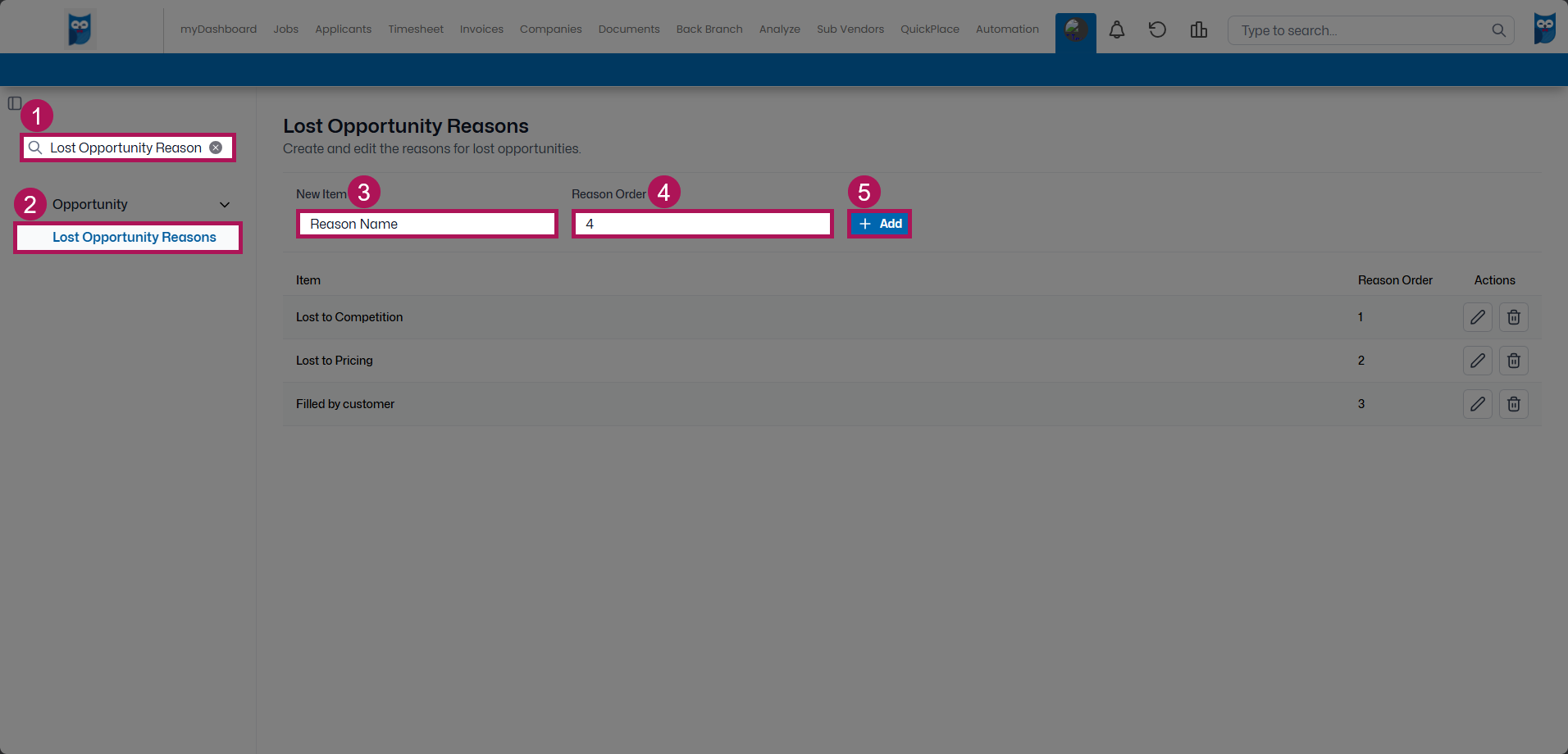Click the history refresh icon

coord(1157,30)
